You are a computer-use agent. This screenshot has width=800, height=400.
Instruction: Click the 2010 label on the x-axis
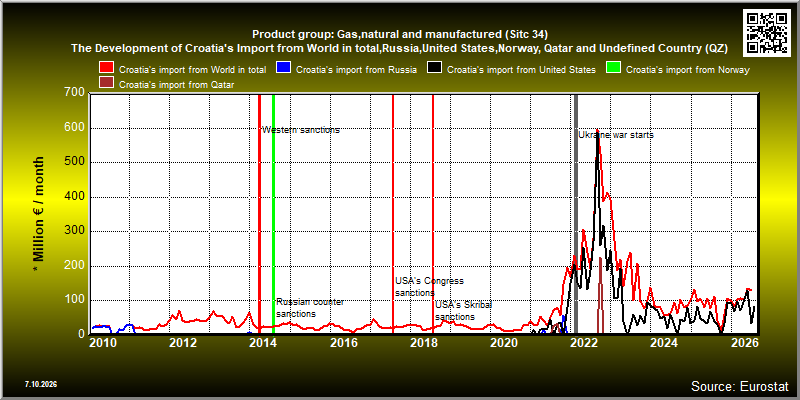[102, 343]
